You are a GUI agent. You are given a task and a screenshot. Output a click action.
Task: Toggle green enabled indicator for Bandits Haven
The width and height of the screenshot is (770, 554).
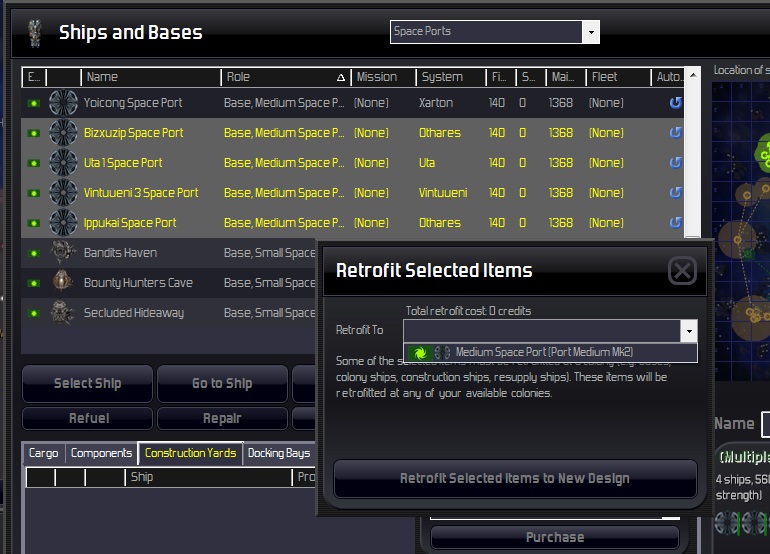click(x=33, y=253)
